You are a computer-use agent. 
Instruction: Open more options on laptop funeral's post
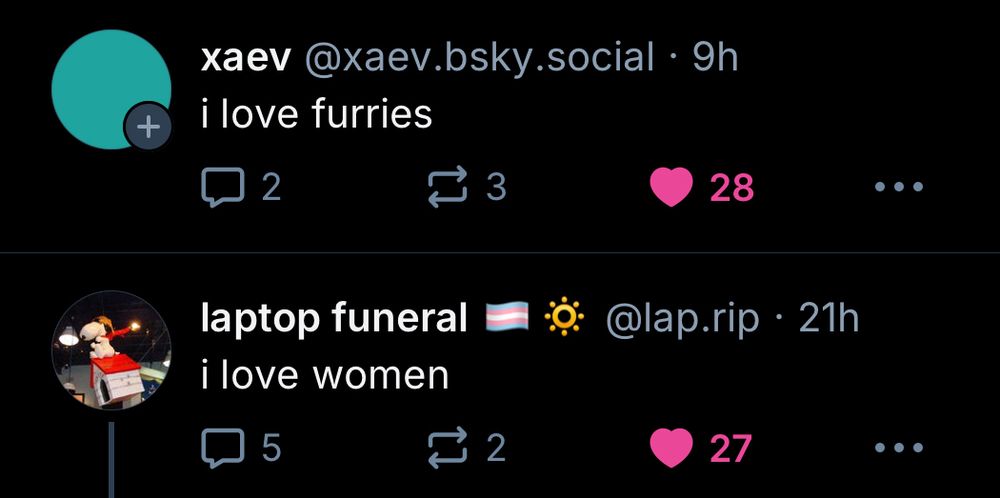point(899,448)
